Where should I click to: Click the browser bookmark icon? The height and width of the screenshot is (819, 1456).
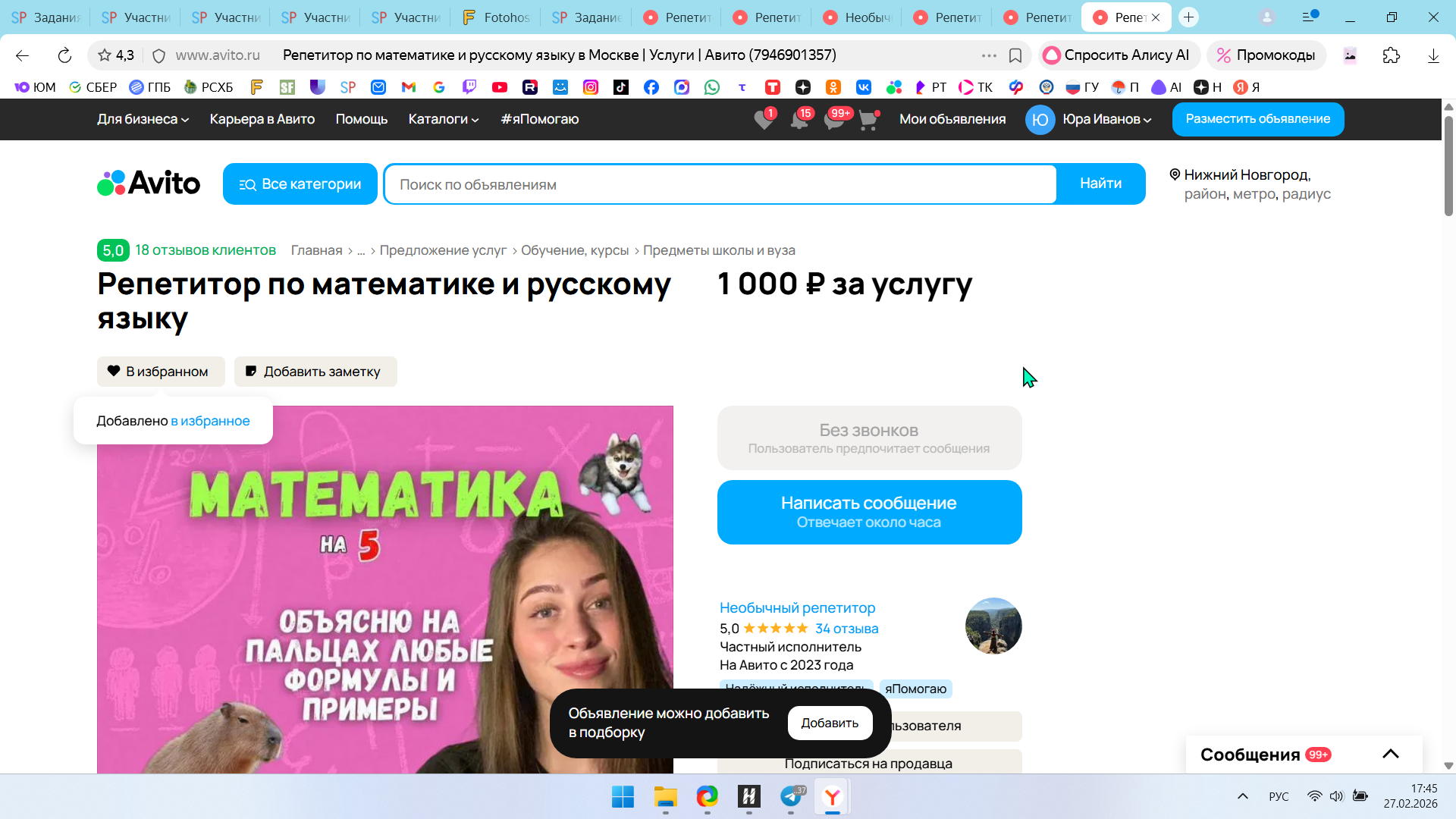1015,55
